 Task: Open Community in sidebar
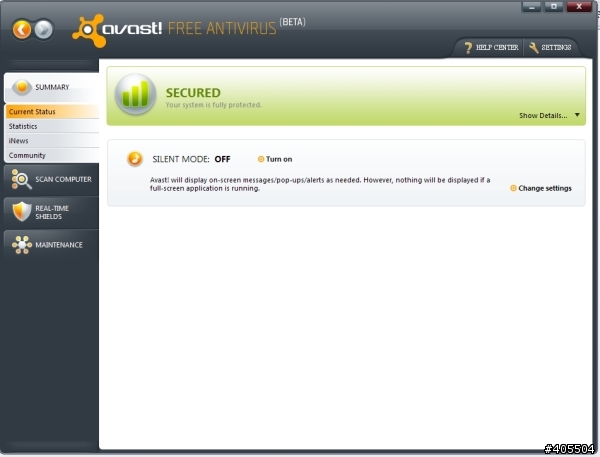52,155
